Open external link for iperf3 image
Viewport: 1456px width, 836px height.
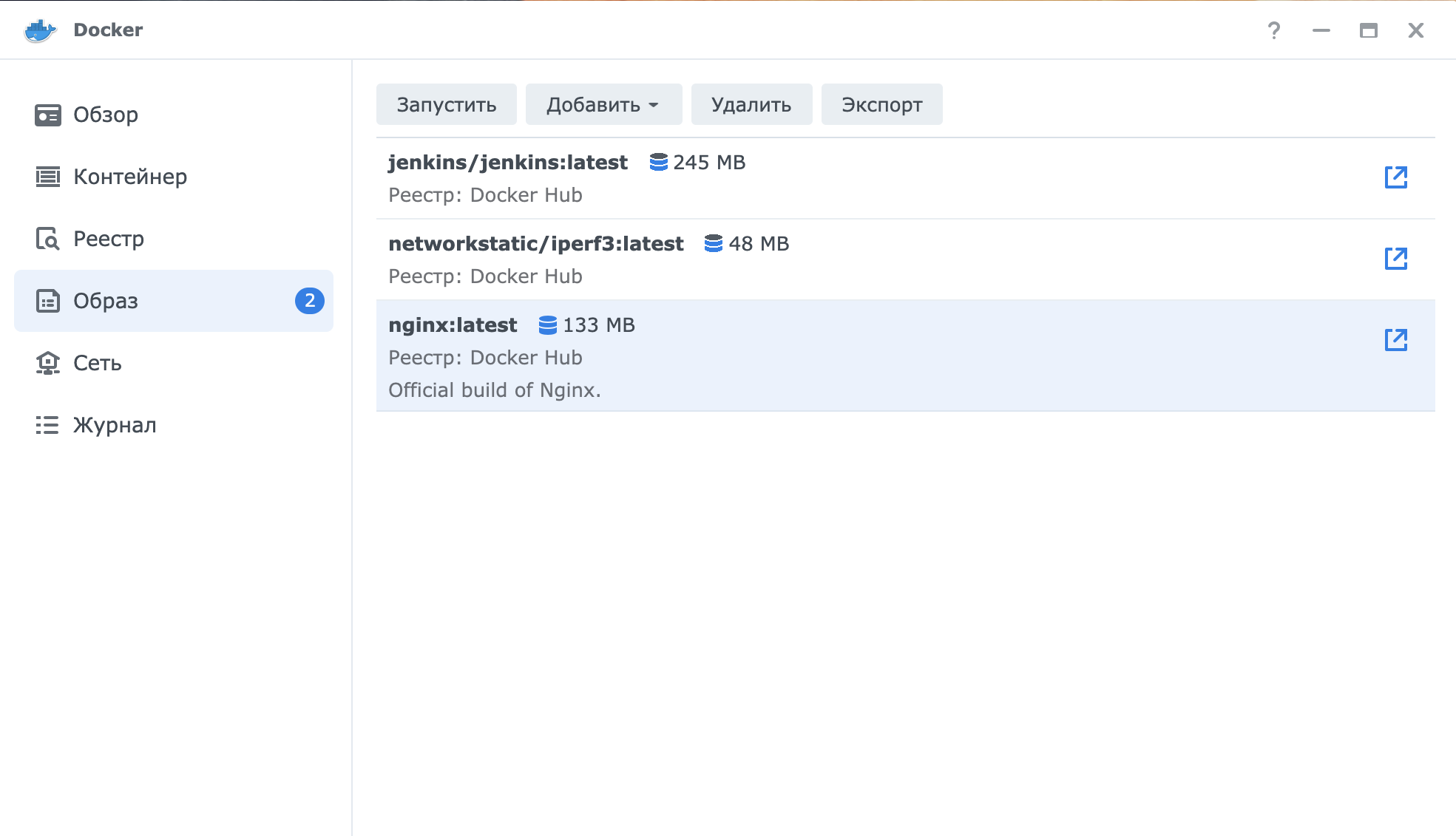pos(1395,259)
